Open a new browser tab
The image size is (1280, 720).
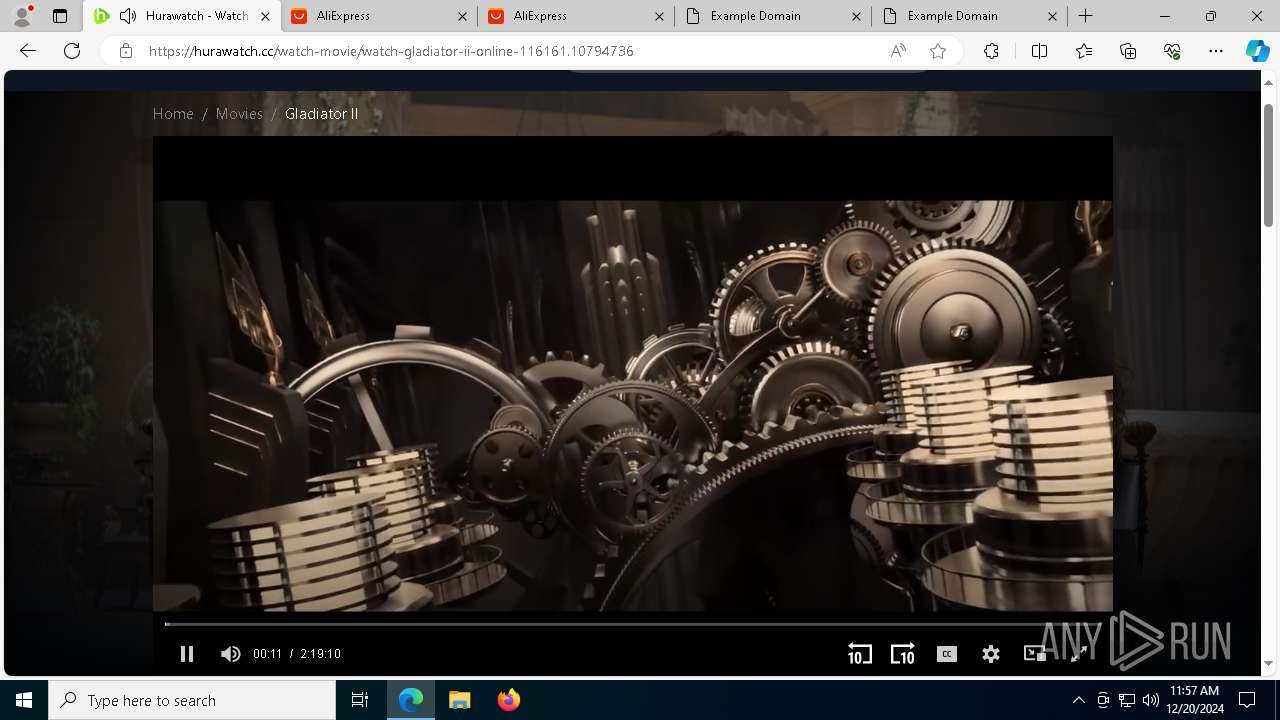click(1086, 16)
